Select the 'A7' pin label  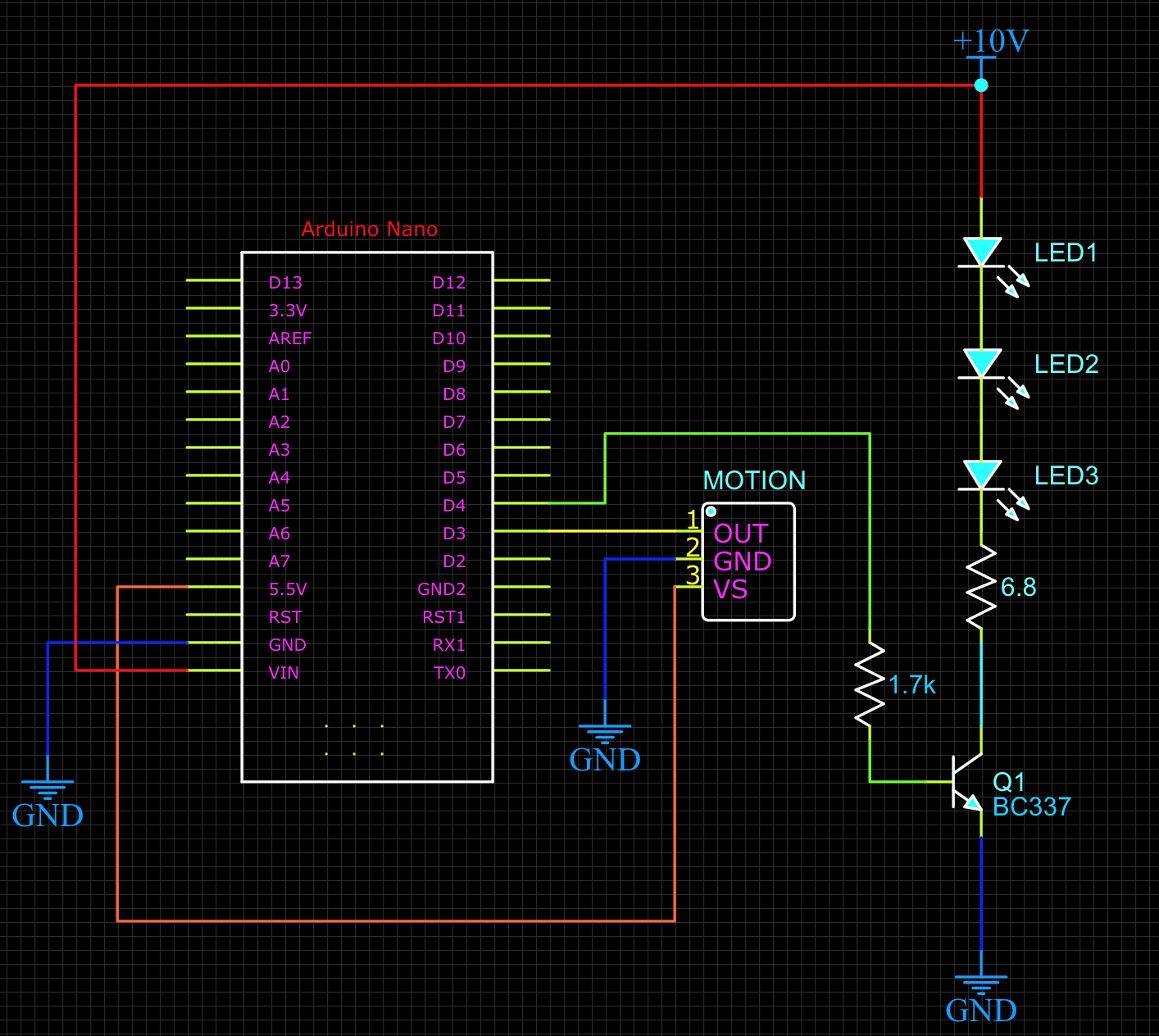pyautogui.click(x=280, y=561)
